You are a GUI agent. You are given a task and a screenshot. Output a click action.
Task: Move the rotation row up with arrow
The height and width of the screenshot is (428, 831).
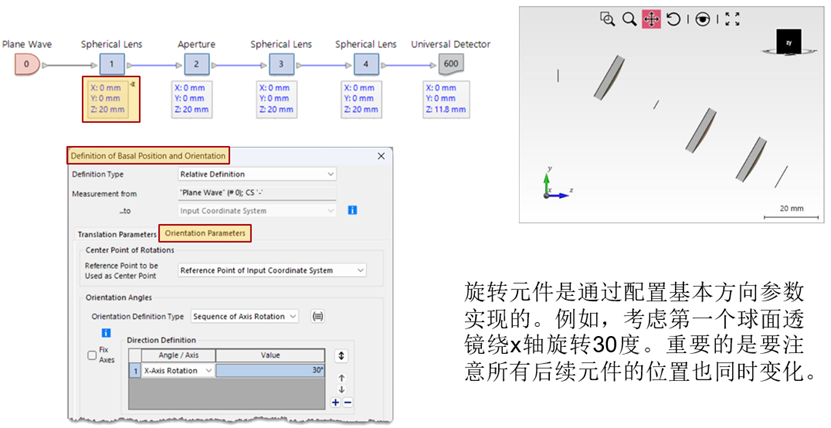tap(341, 378)
